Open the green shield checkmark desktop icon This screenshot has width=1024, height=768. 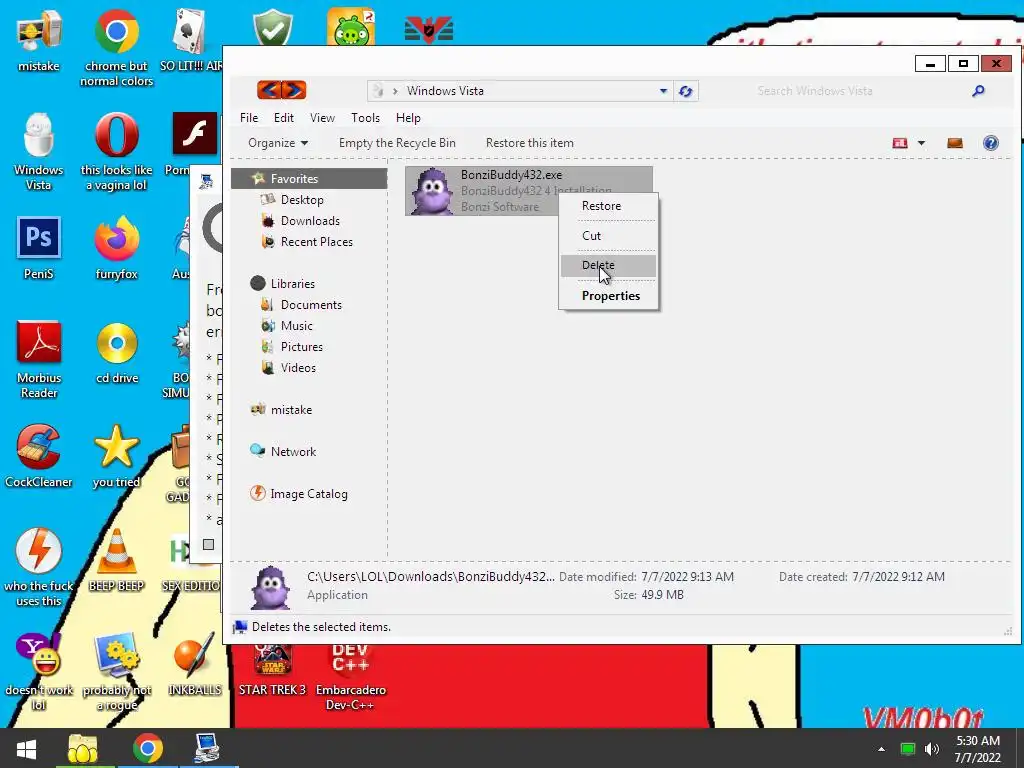[272, 27]
